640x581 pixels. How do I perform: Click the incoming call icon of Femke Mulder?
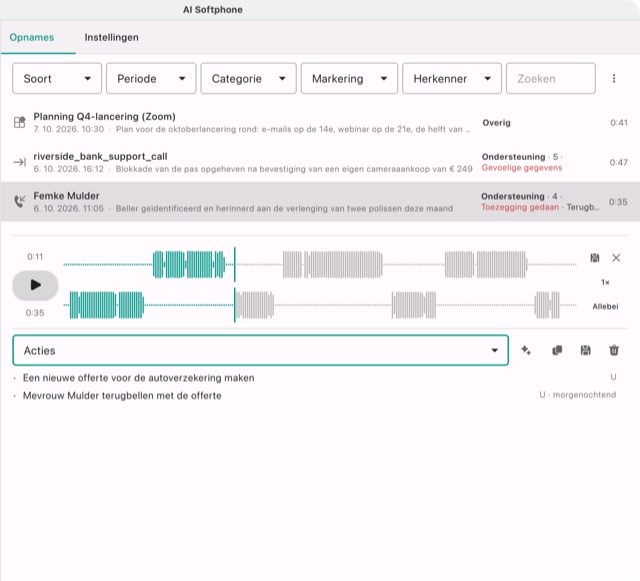pyautogui.click(x=20, y=201)
